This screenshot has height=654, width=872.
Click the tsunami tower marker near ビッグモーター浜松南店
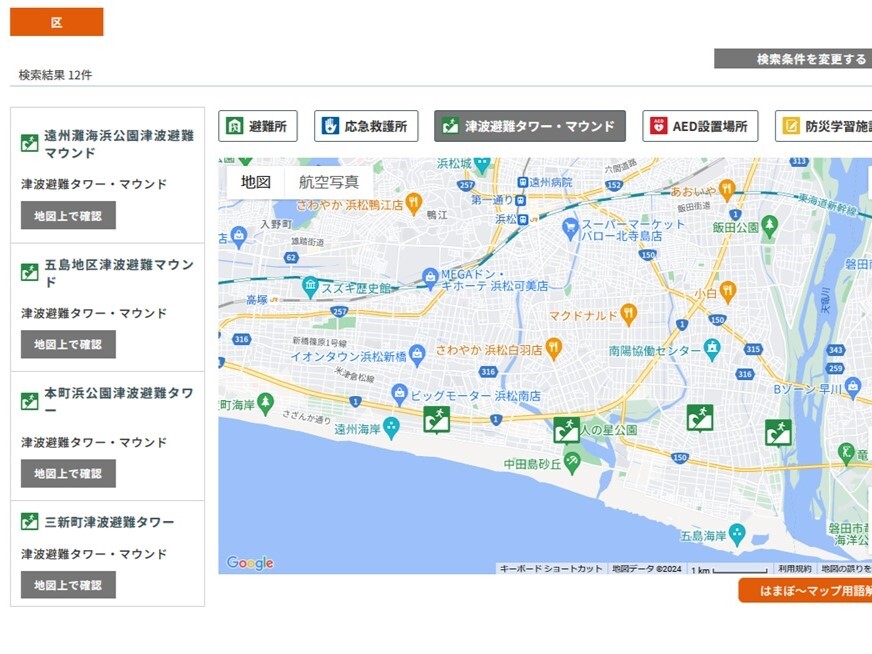pos(437,419)
